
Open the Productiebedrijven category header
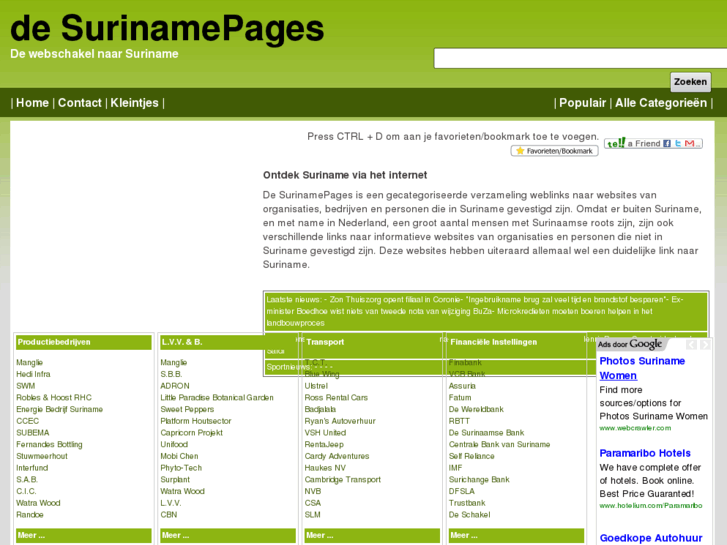tap(83, 342)
